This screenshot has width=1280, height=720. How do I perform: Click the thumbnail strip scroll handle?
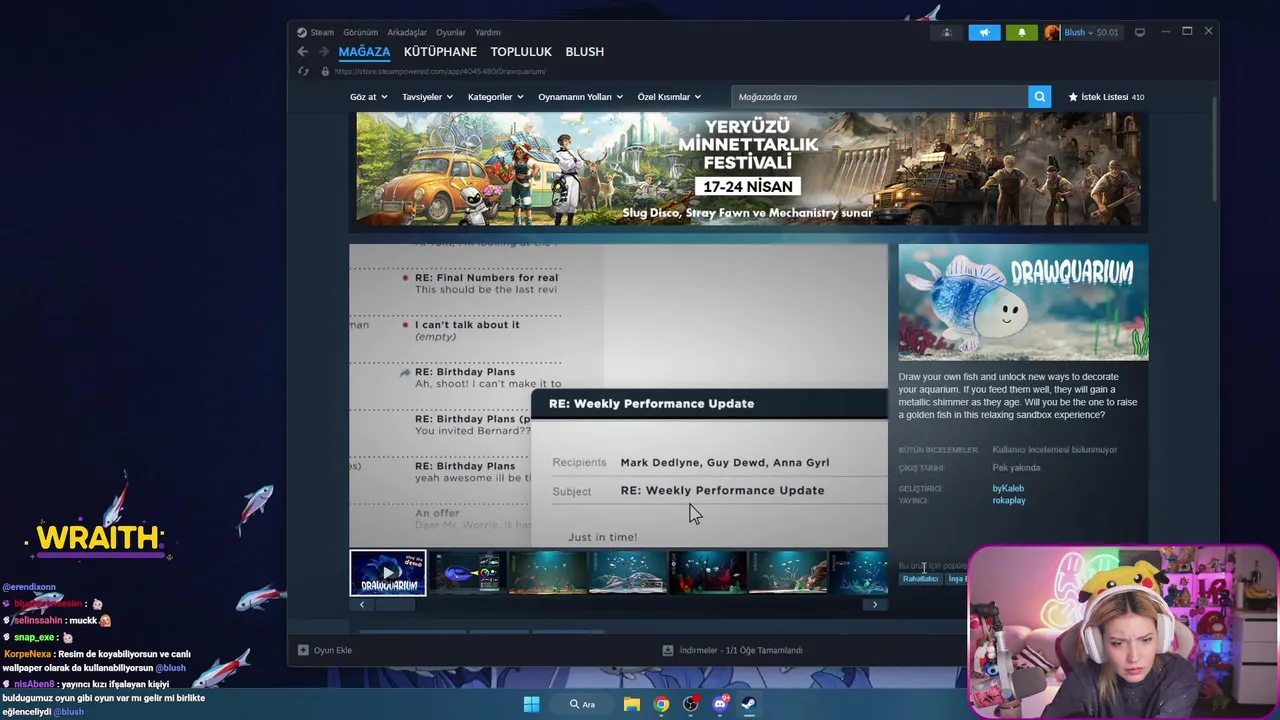(x=394, y=605)
